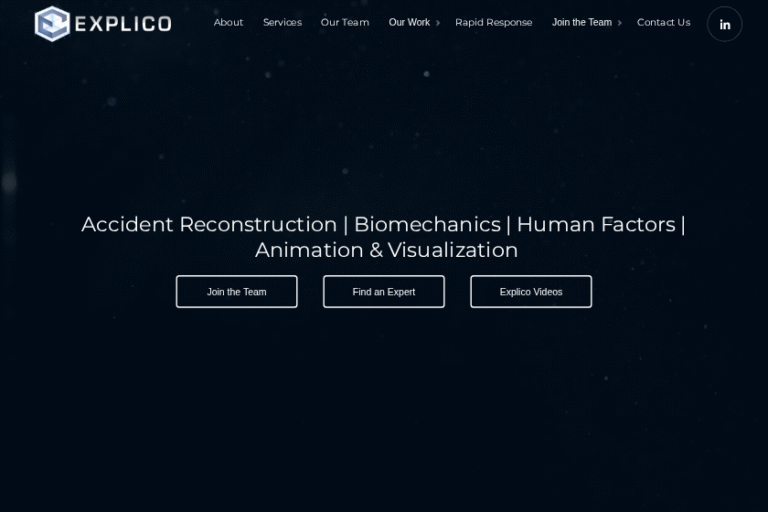The image size is (768, 512).
Task: Navigate to Contact Us
Action: tap(663, 22)
